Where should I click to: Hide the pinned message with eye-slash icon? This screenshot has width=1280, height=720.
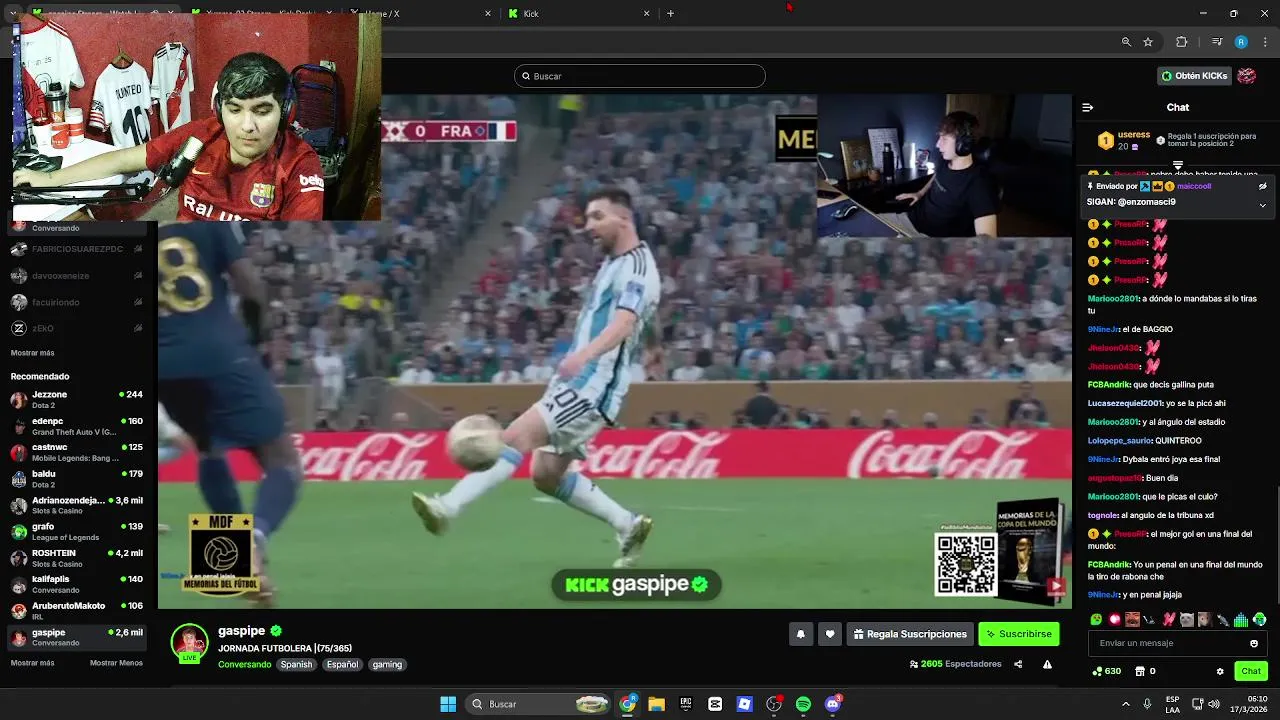coord(1262,186)
